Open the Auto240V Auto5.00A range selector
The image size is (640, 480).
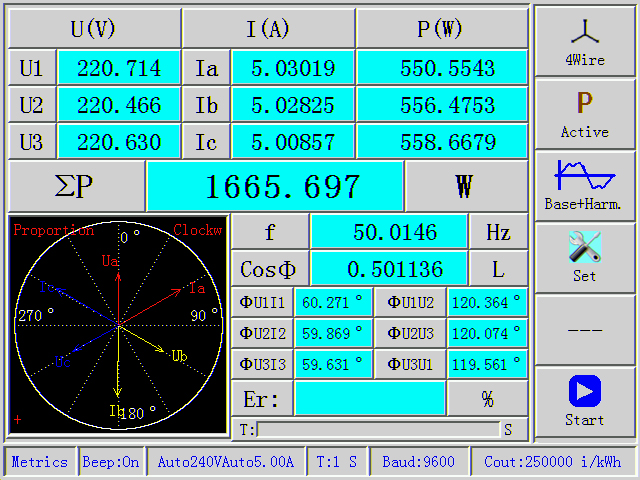[x=225, y=462]
